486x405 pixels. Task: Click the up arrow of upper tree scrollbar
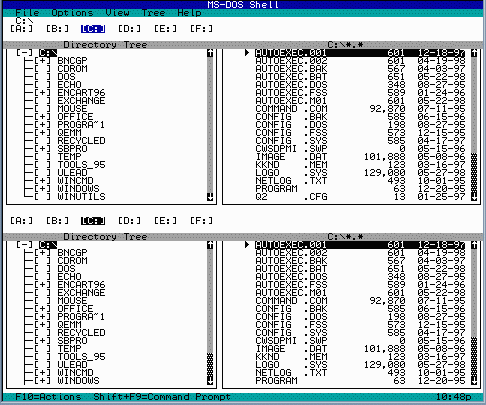[x=210, y=53]
